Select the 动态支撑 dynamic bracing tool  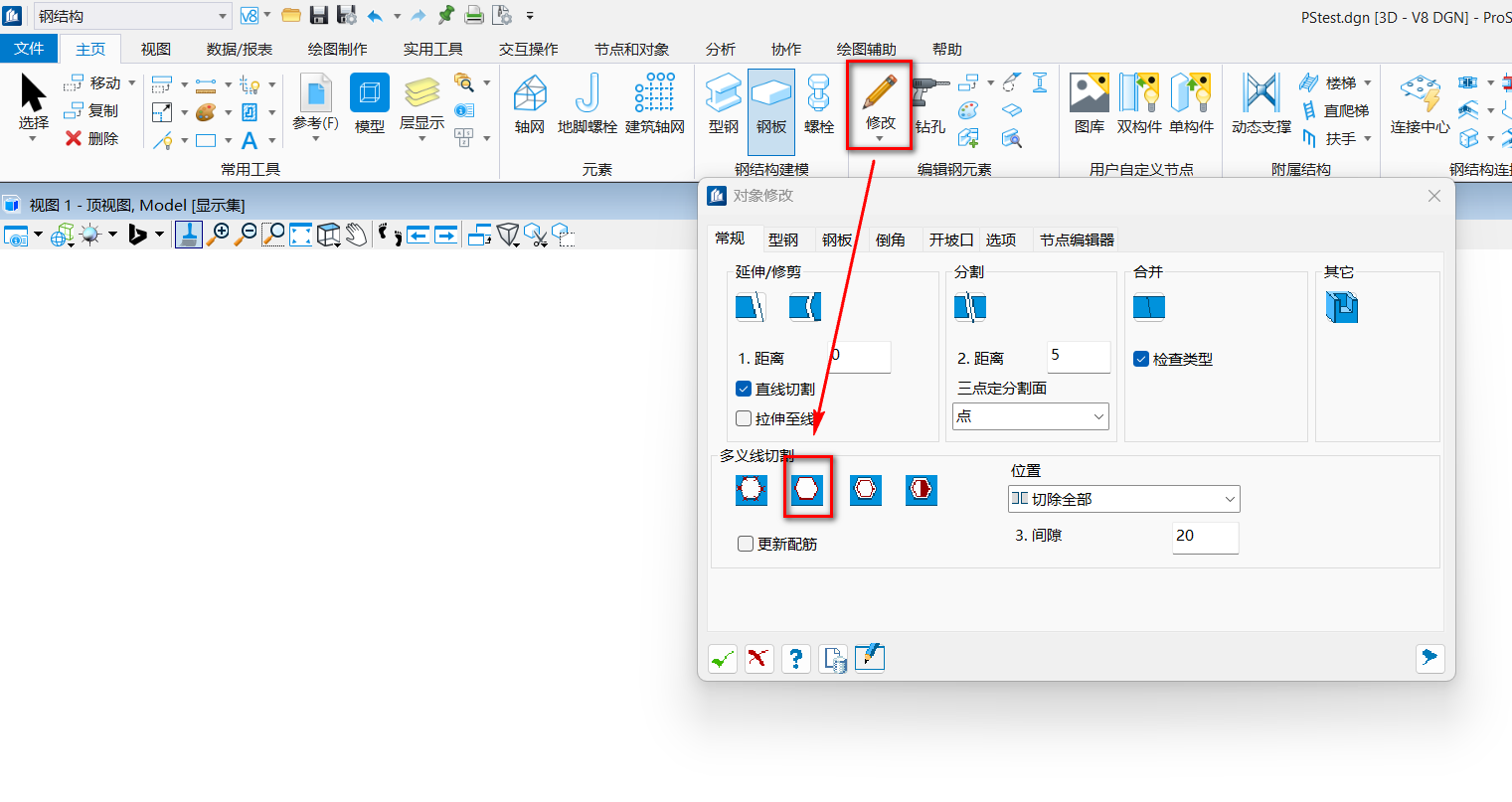1260,104
